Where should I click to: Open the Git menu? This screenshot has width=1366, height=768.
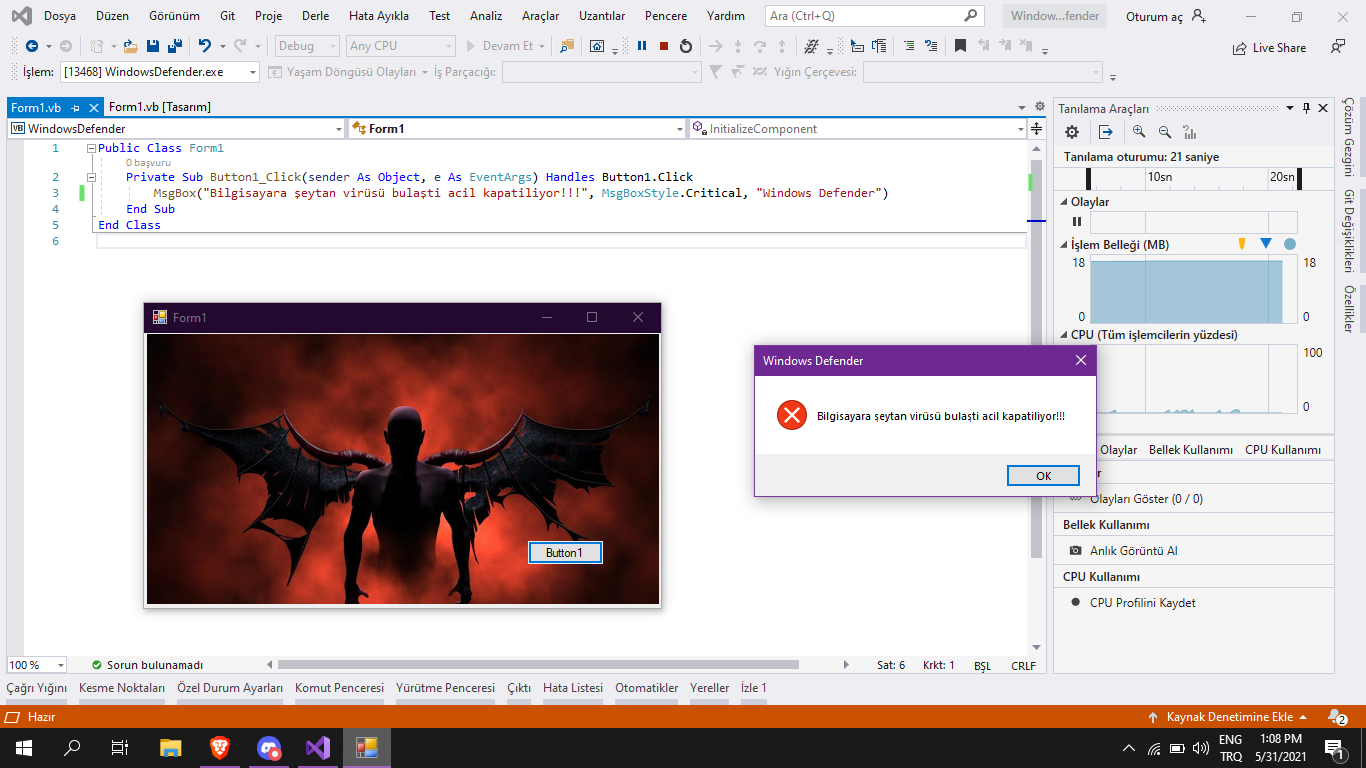coord(228,16)
